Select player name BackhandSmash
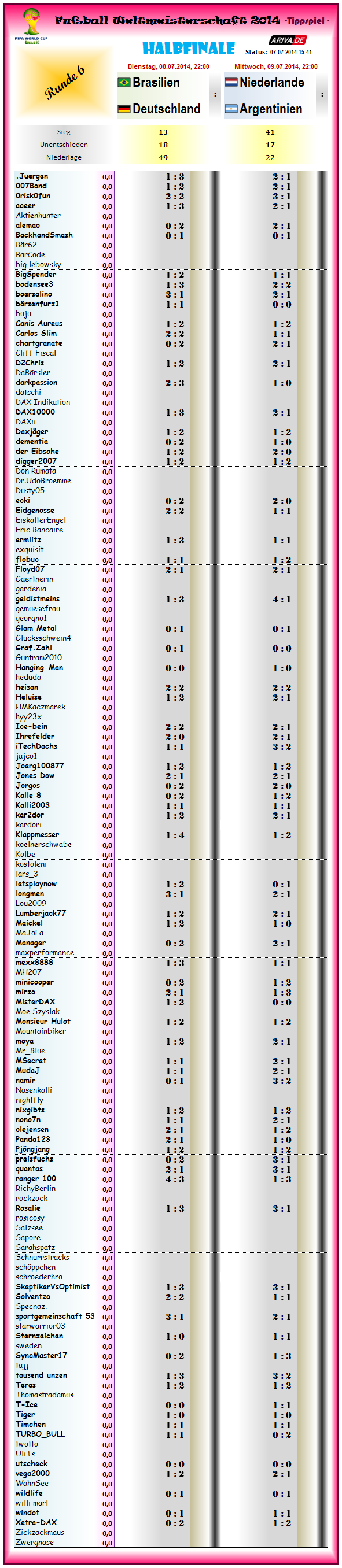The image size is (342, 1568). 44,235
